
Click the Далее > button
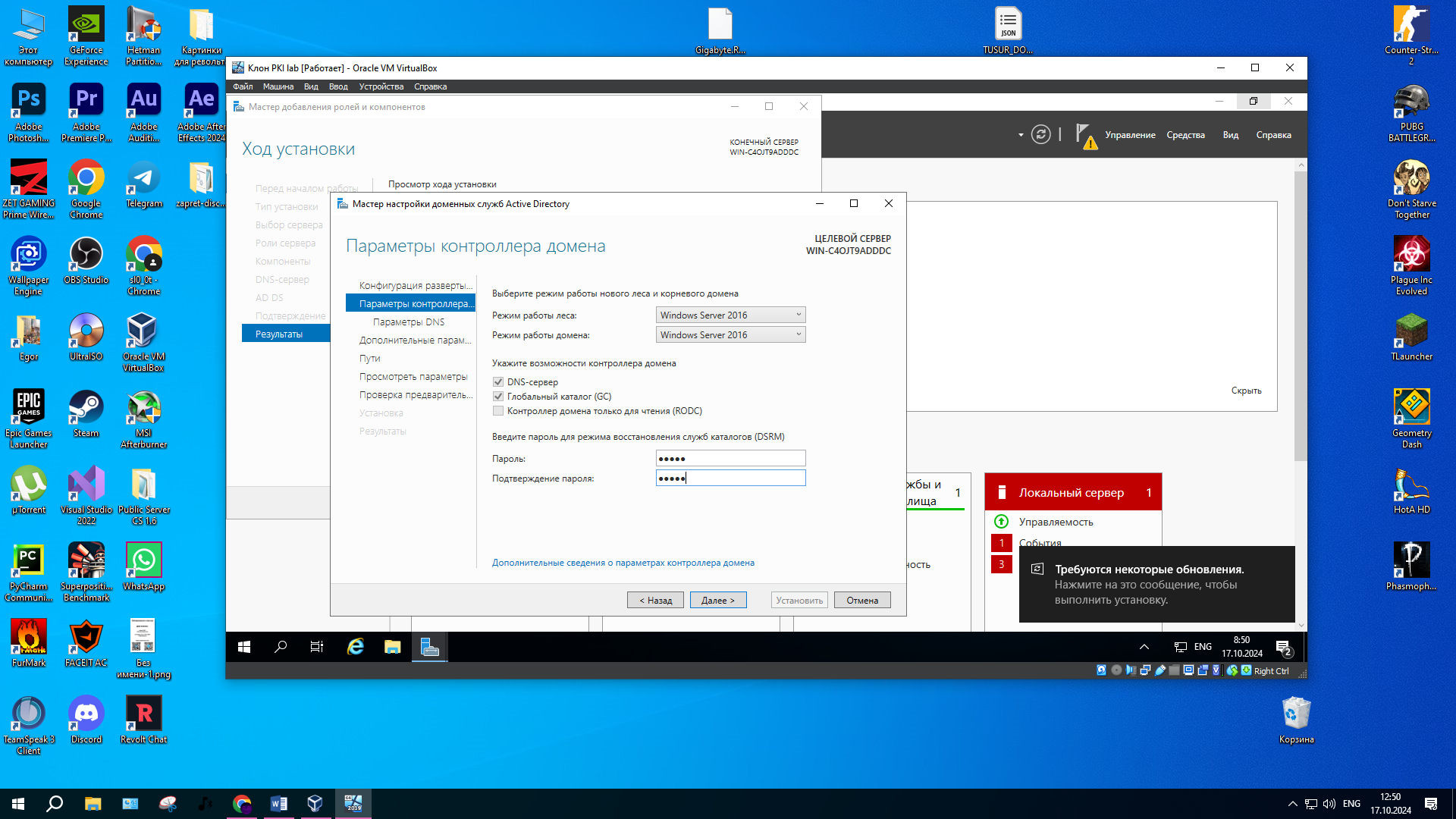pos(718,600)
